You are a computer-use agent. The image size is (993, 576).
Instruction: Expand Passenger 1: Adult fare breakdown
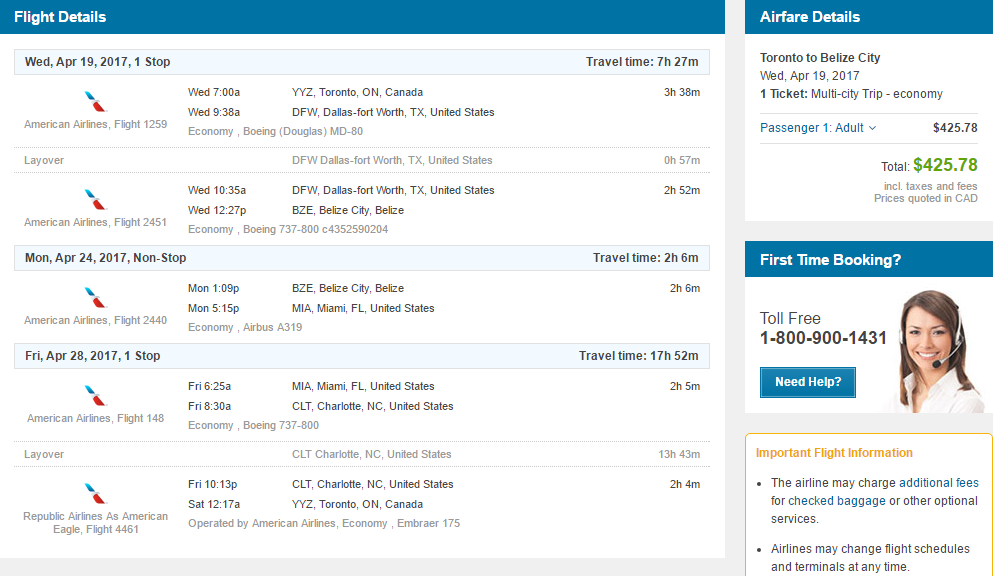[x=818, y=128]
